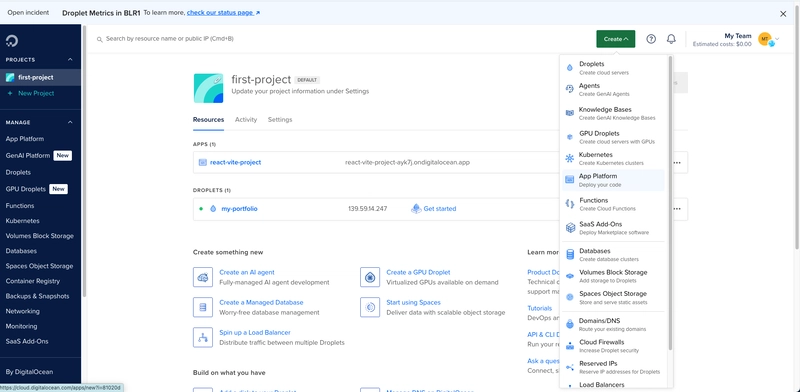Click the Knowledge Bases icon in Create menu

pos(570,113)
